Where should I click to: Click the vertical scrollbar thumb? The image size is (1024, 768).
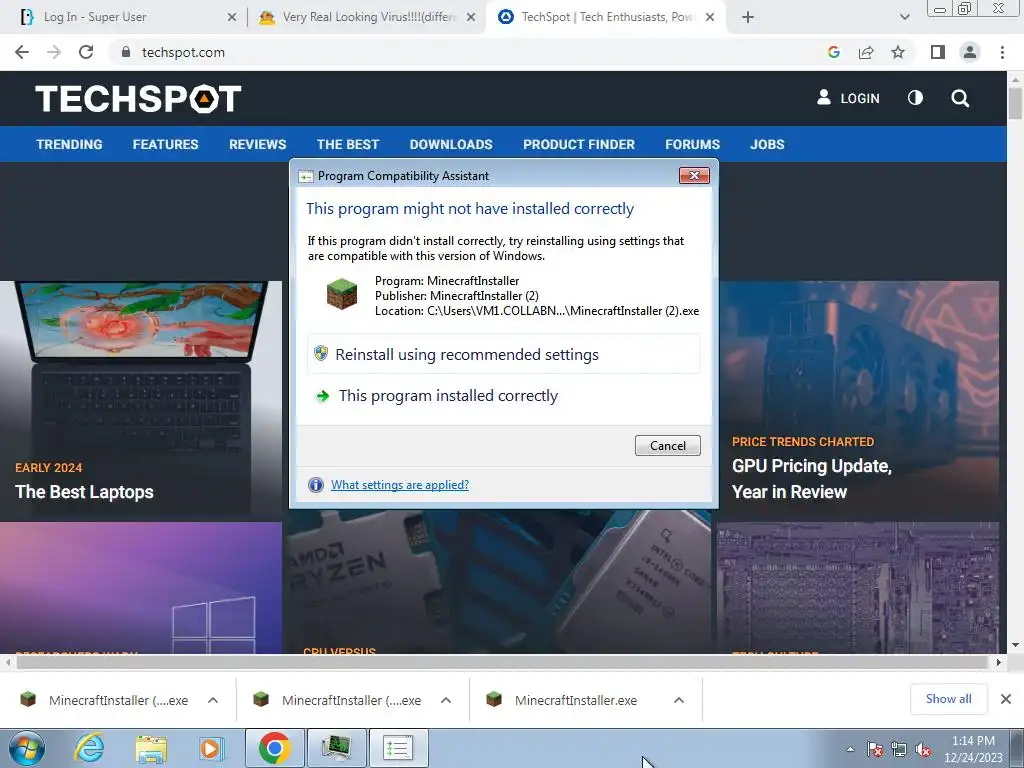tap(1016, 103)
